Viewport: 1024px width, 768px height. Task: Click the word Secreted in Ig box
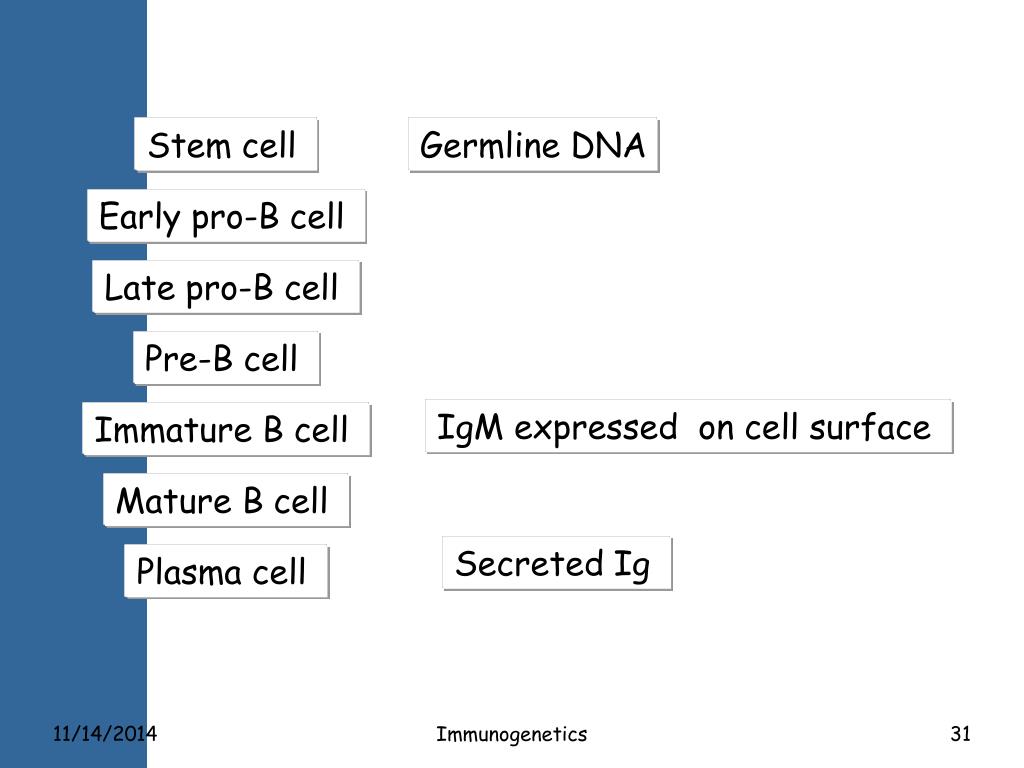[x=529, y=564]
